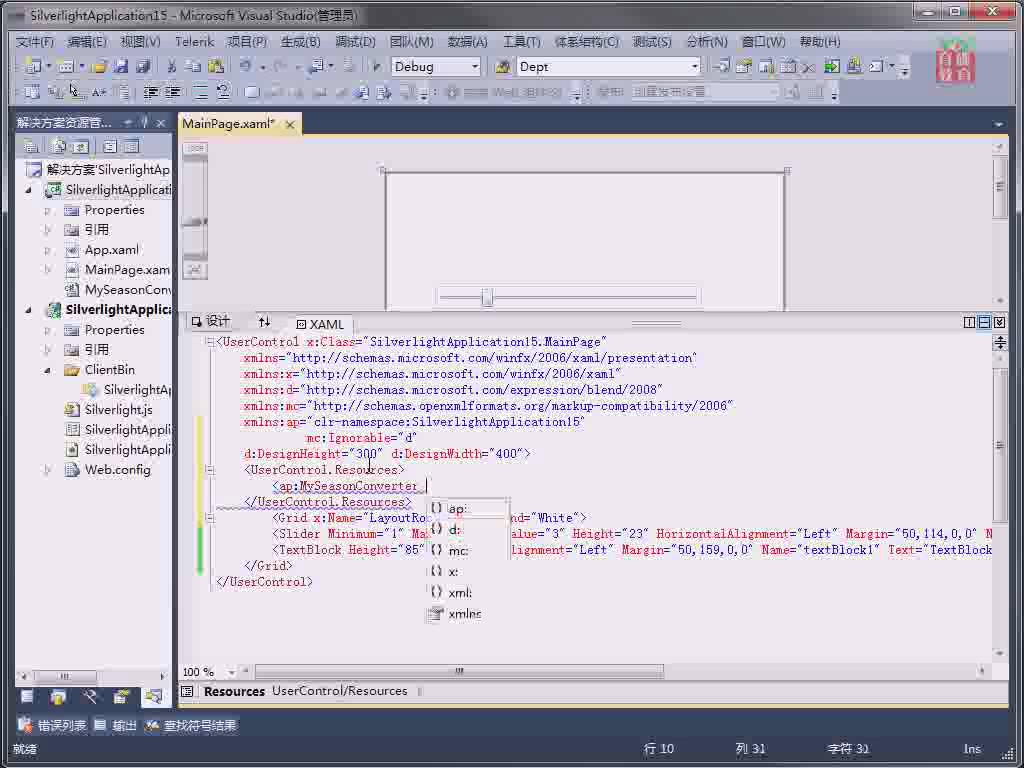
Task: Decrease line indent in the text toolbar
Action: pos(151,93)
